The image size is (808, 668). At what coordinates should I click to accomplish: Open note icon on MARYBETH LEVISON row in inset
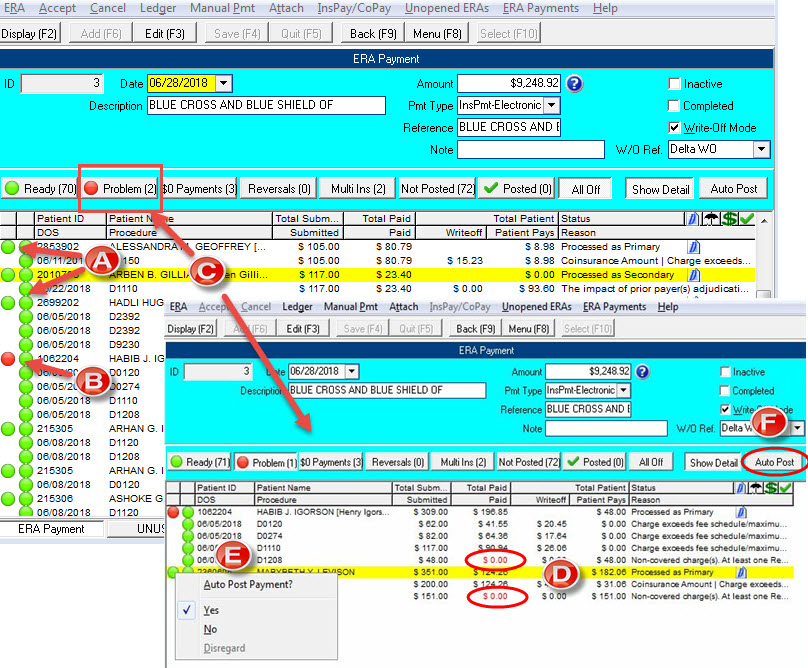tap(742, 572)
